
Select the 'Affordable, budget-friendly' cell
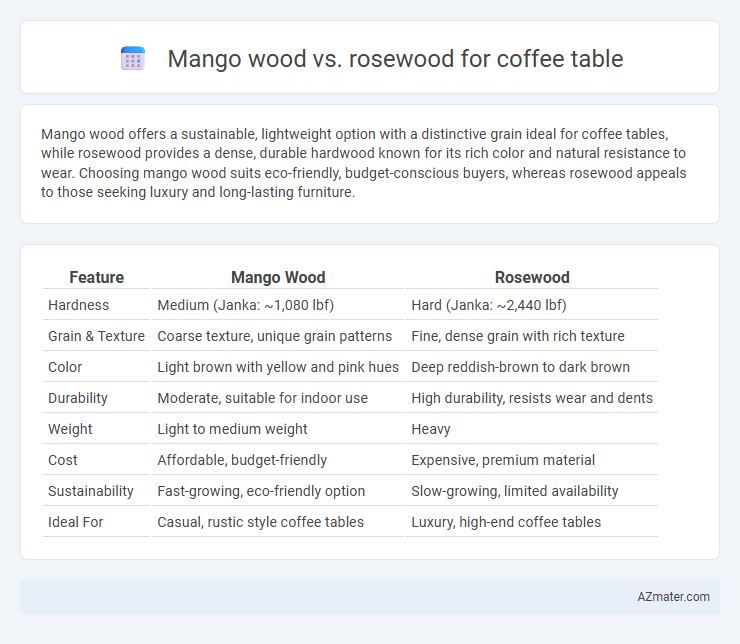(242, 460)
